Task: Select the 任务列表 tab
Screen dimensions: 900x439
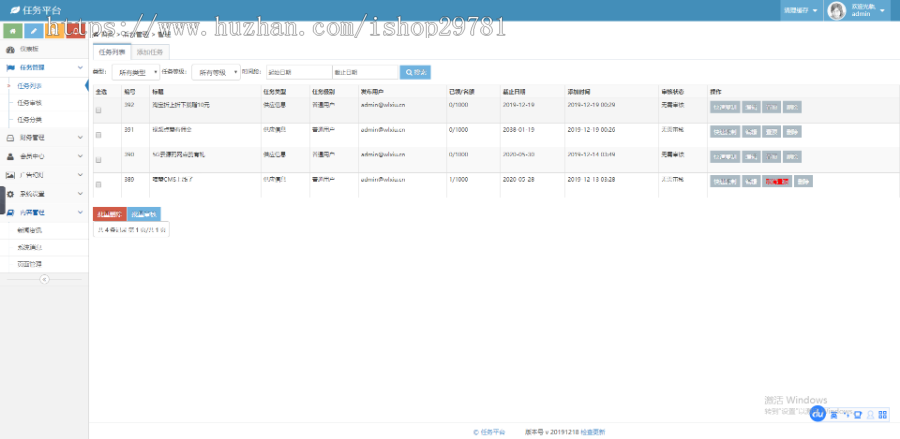Action: coord(112,50)
